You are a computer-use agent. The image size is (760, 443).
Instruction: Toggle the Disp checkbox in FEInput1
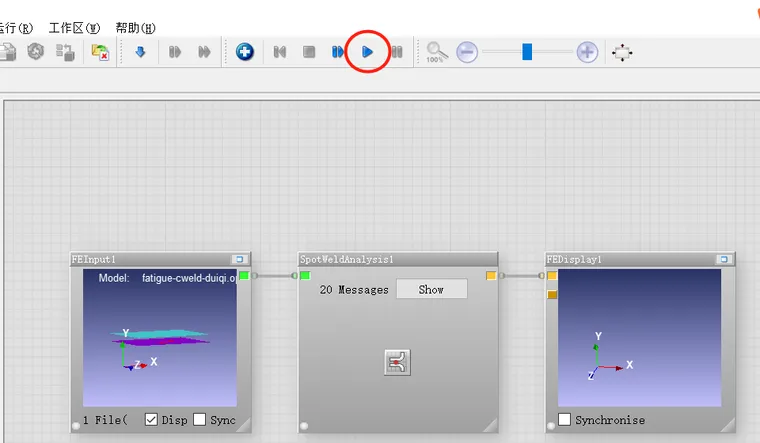(151, 420)
